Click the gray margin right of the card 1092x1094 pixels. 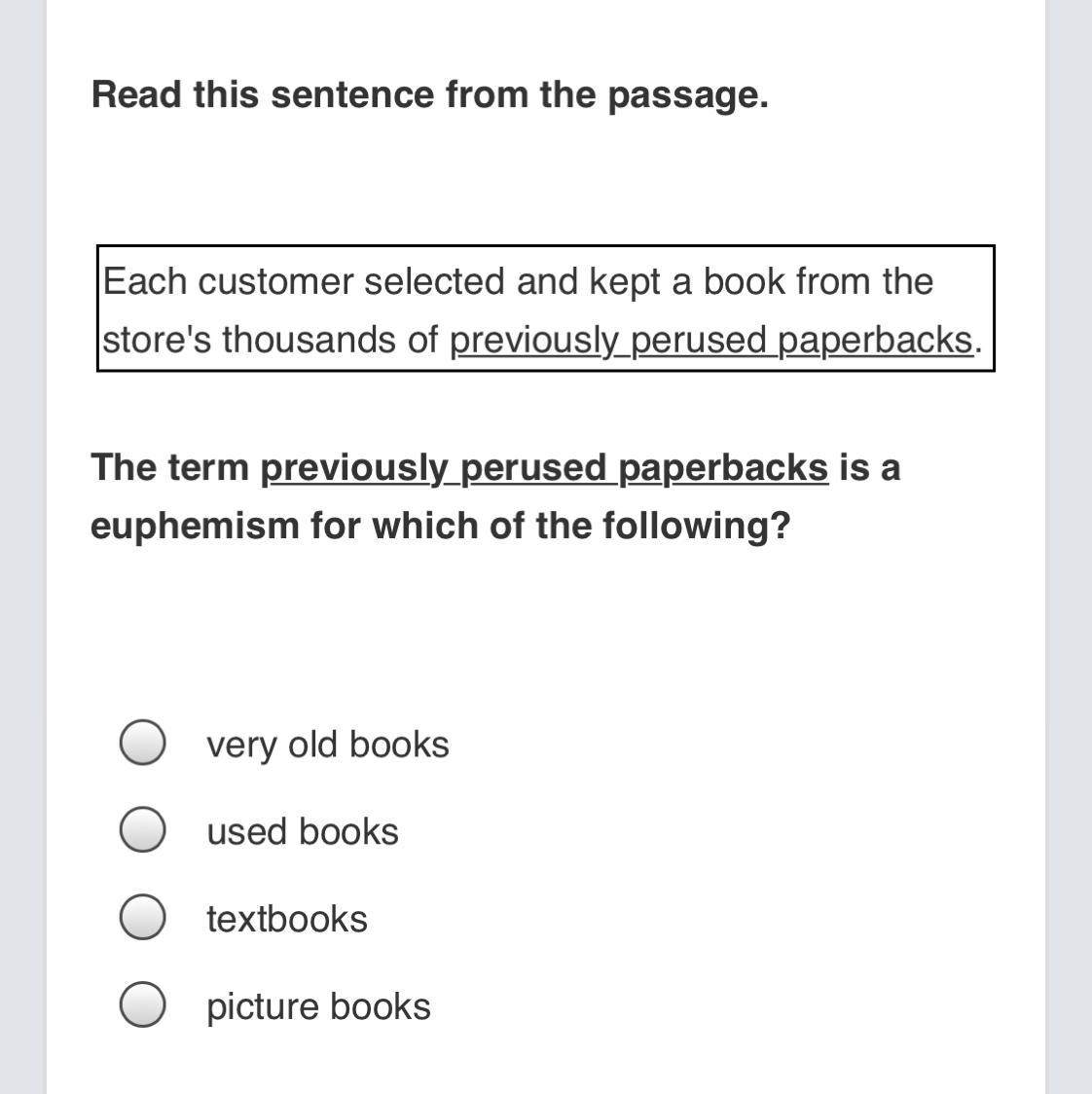tap(1069, 547)
